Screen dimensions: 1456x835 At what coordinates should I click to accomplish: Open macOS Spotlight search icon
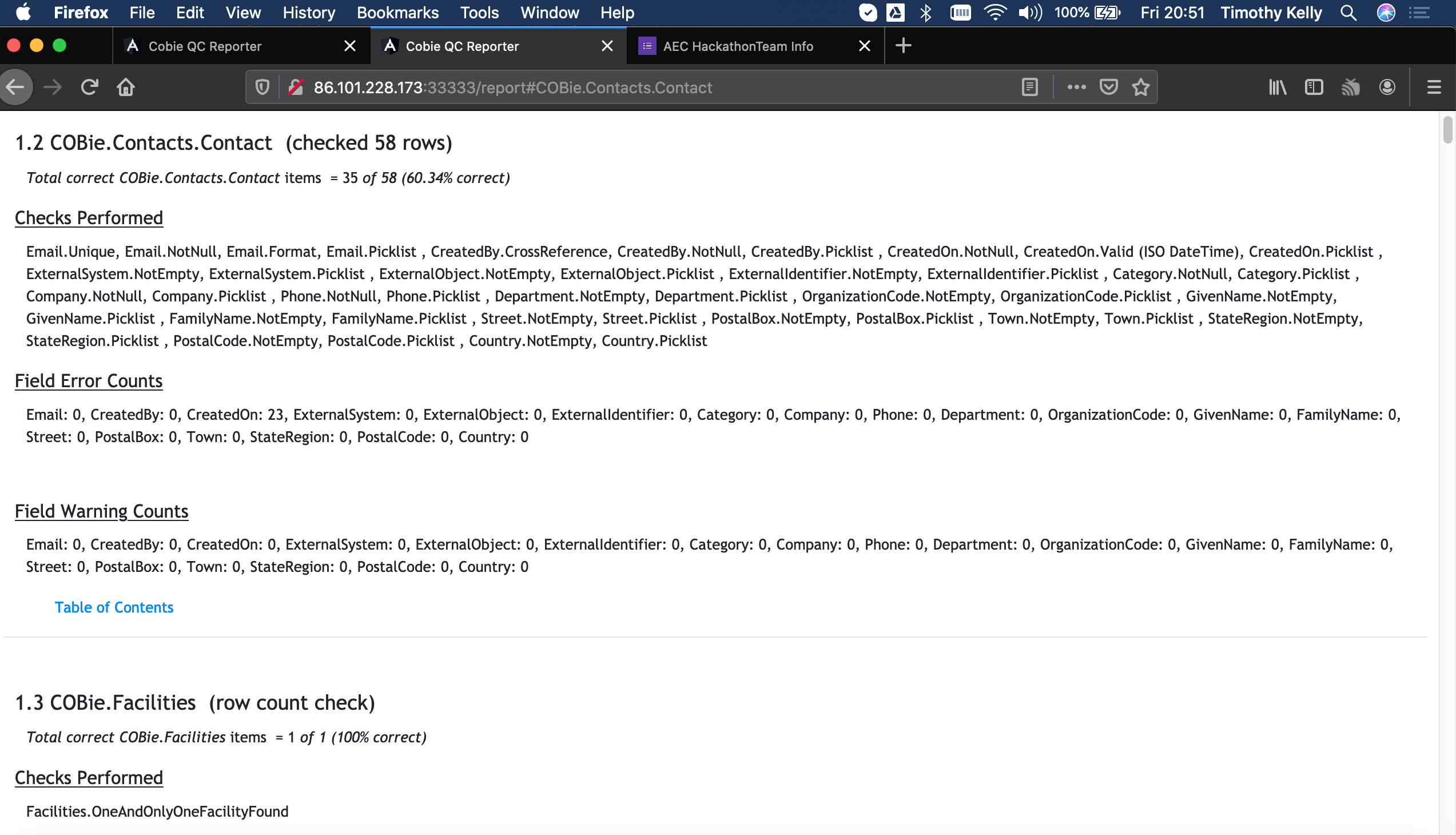pyautogui.click(x=1348, y=13)
